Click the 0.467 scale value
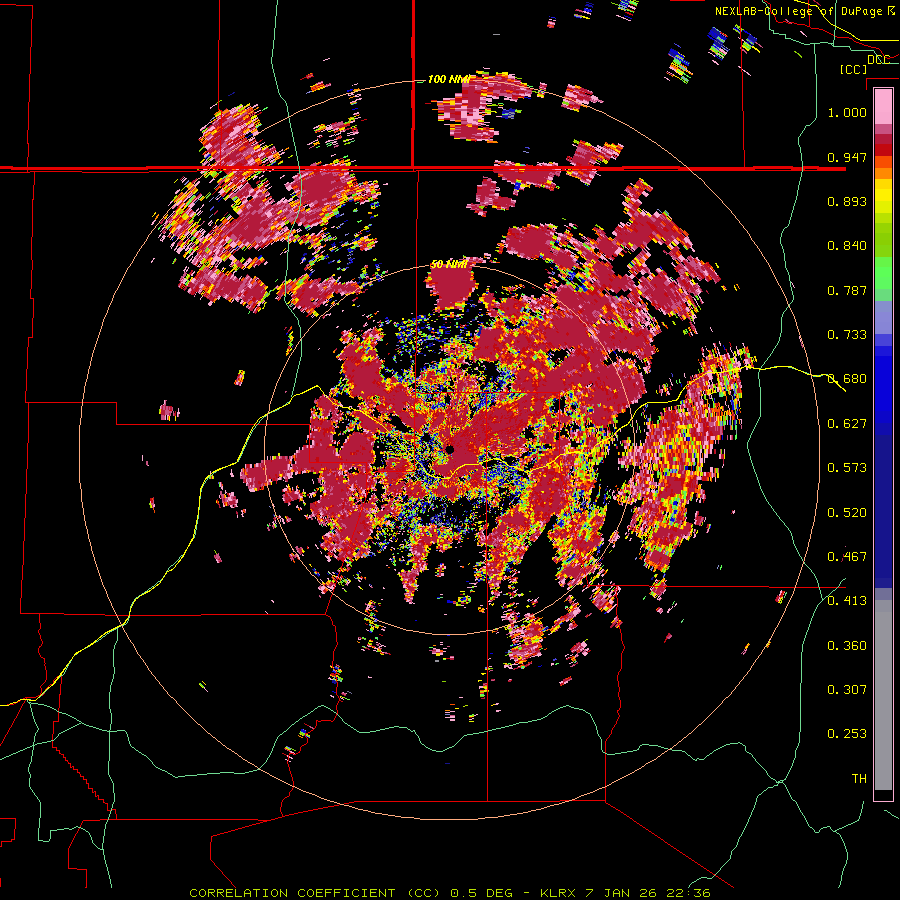This screenshot has width=900, height=900. click(847, 557)
